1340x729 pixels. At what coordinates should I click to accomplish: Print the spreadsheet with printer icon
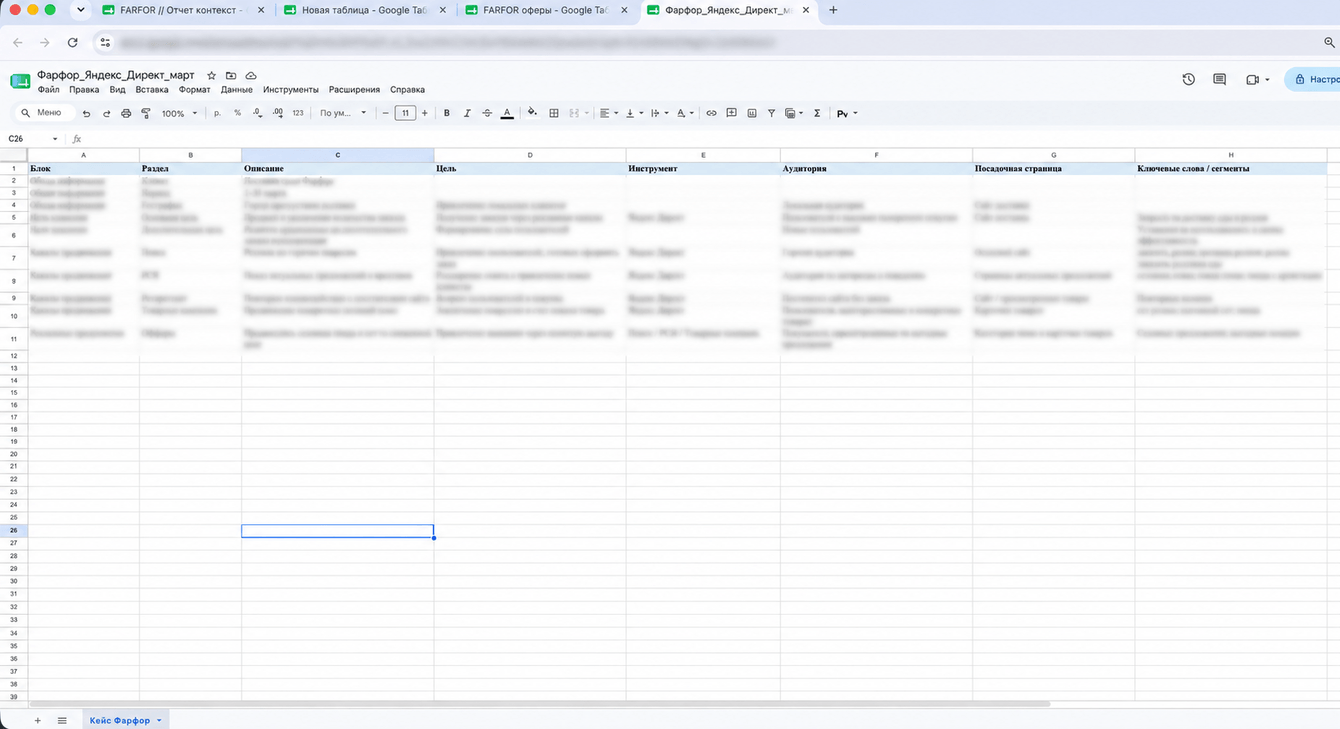(126, 113)
